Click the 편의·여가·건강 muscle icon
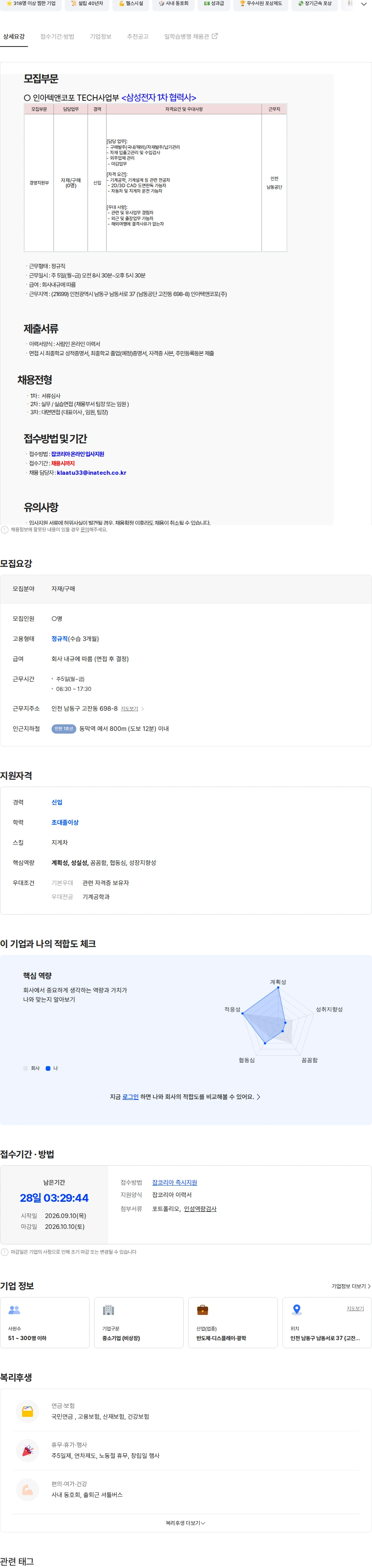Screen dimensions: 372x1568 point(28,1489)
